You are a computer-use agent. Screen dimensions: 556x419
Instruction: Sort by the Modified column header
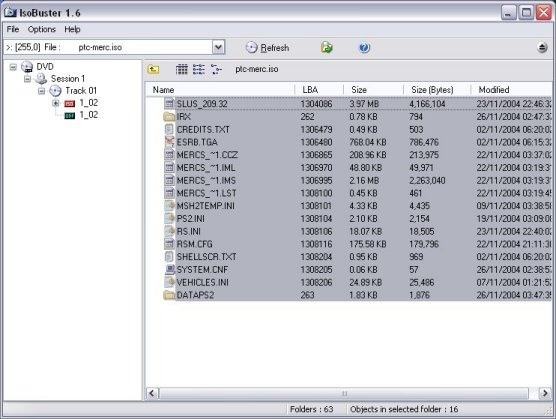pos(511,90)
